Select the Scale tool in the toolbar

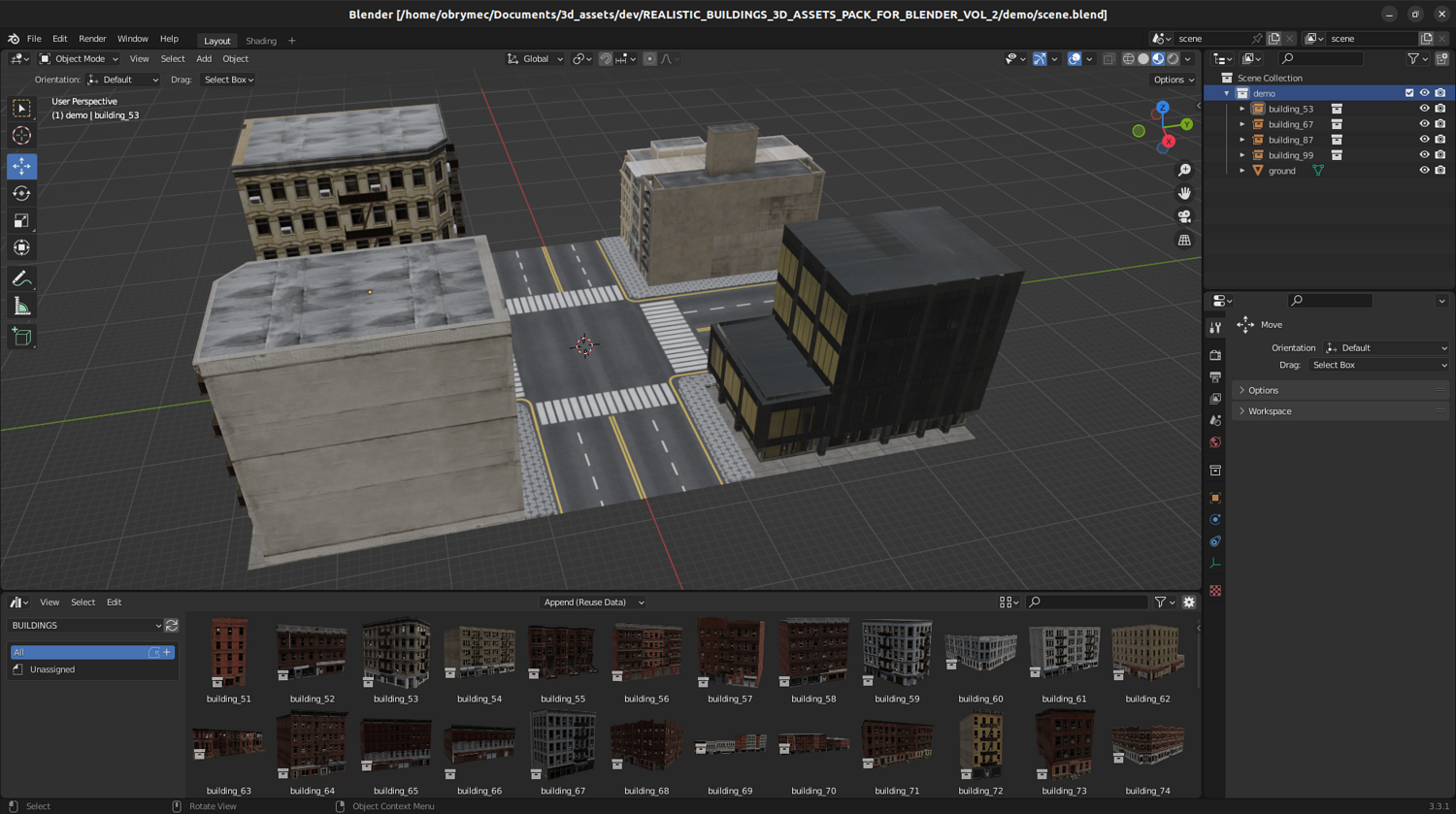(x=21, y=221)
